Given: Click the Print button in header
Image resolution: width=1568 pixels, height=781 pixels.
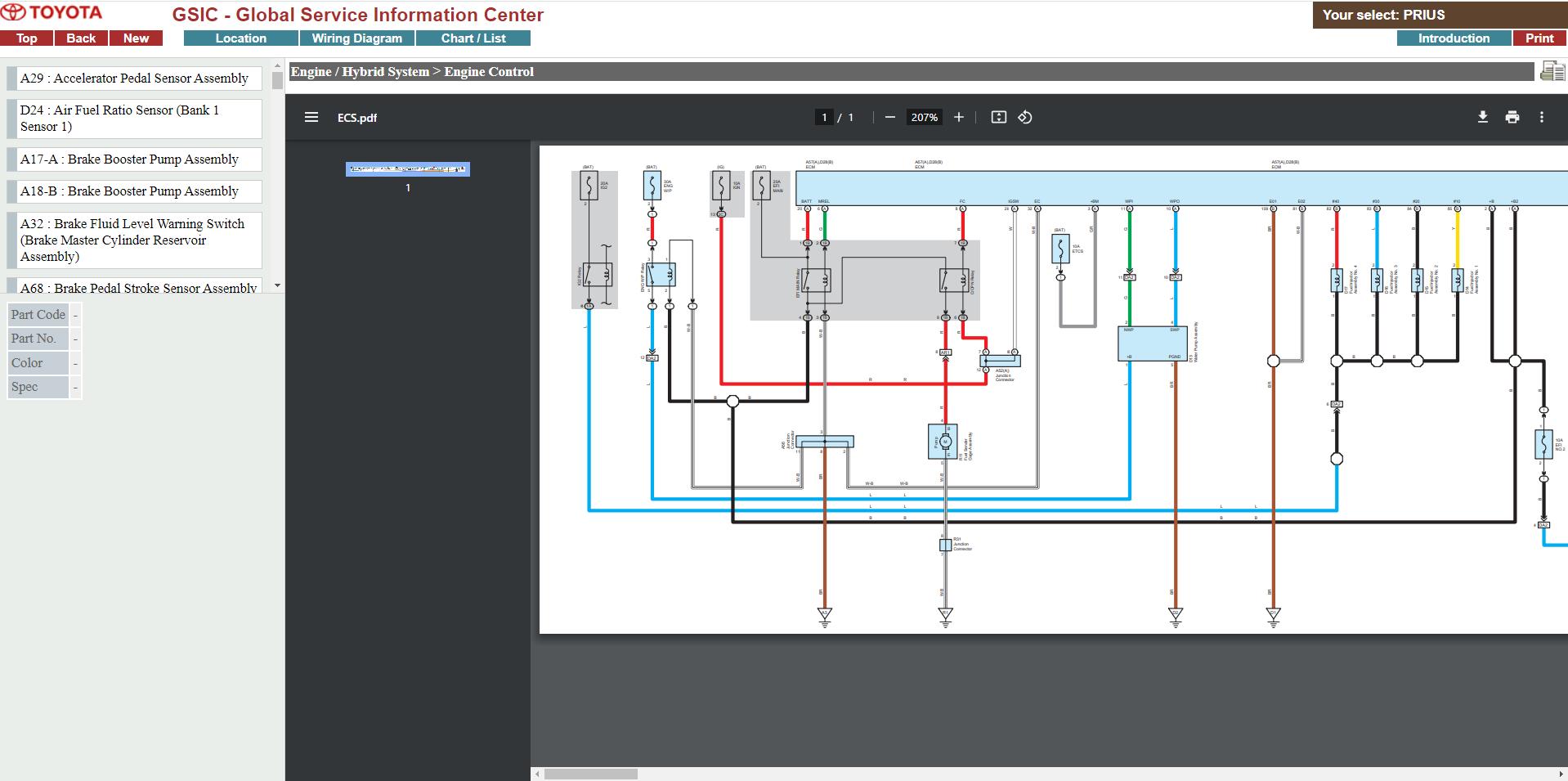Looking at the screenshot, I should [1539, 38].
